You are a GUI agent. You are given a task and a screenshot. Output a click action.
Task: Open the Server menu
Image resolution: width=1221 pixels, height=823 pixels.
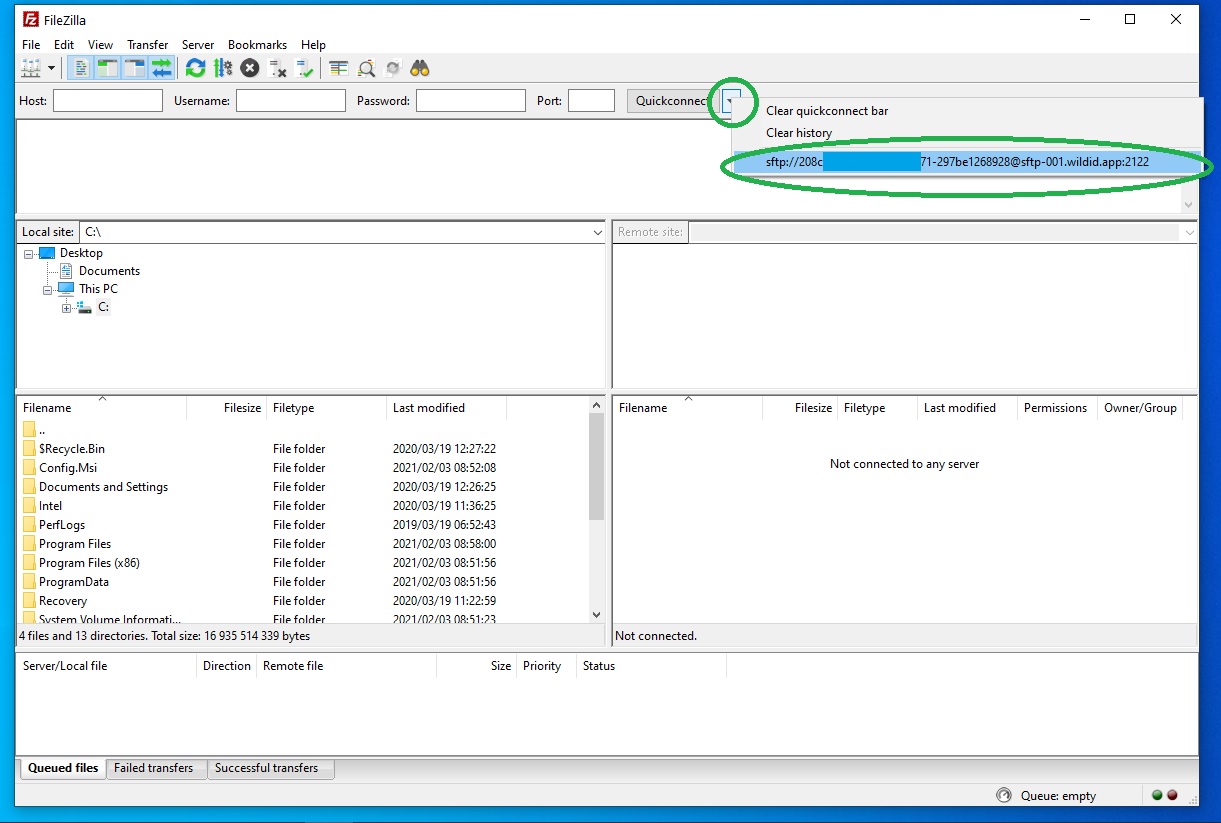tap(198, 45)
